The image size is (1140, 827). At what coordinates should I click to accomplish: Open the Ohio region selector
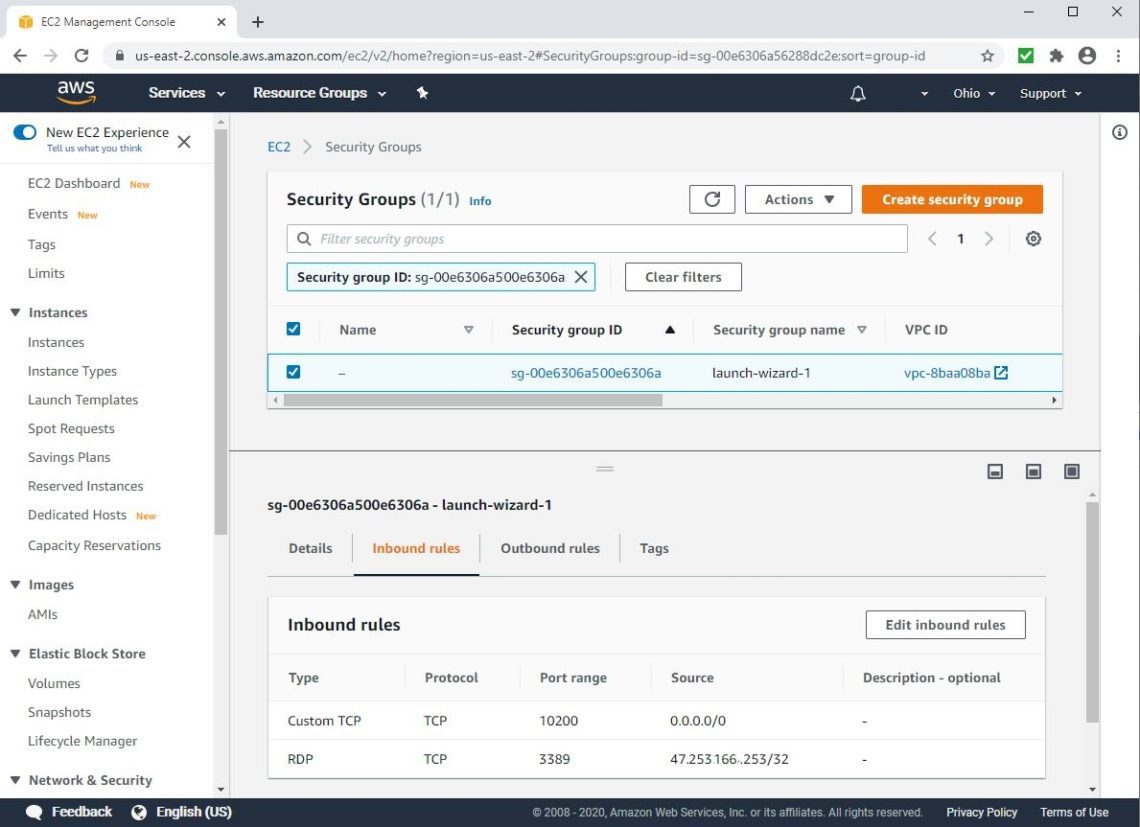click(x=973, y=93)
